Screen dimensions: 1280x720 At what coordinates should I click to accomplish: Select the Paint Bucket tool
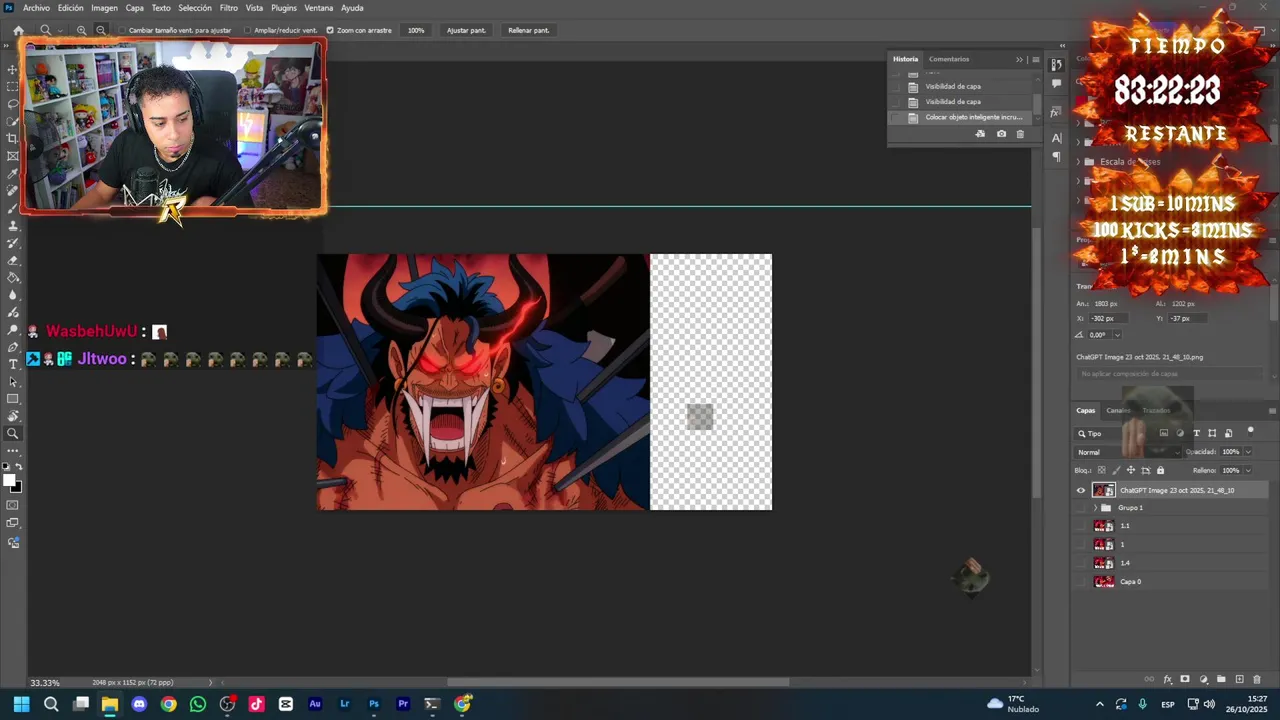pos(13,277)
